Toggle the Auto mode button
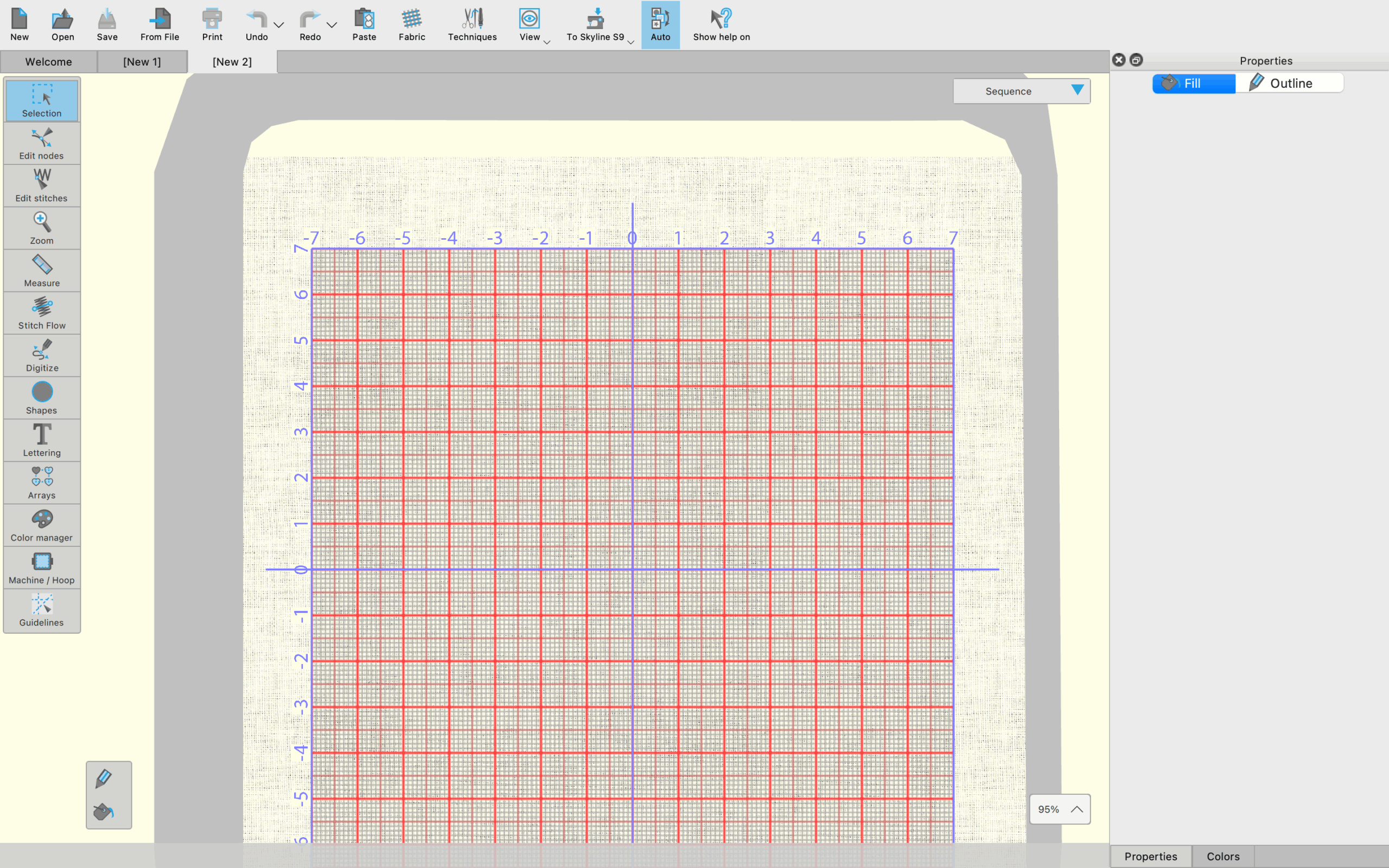The image size is (1389, 868). coord(660,25)
